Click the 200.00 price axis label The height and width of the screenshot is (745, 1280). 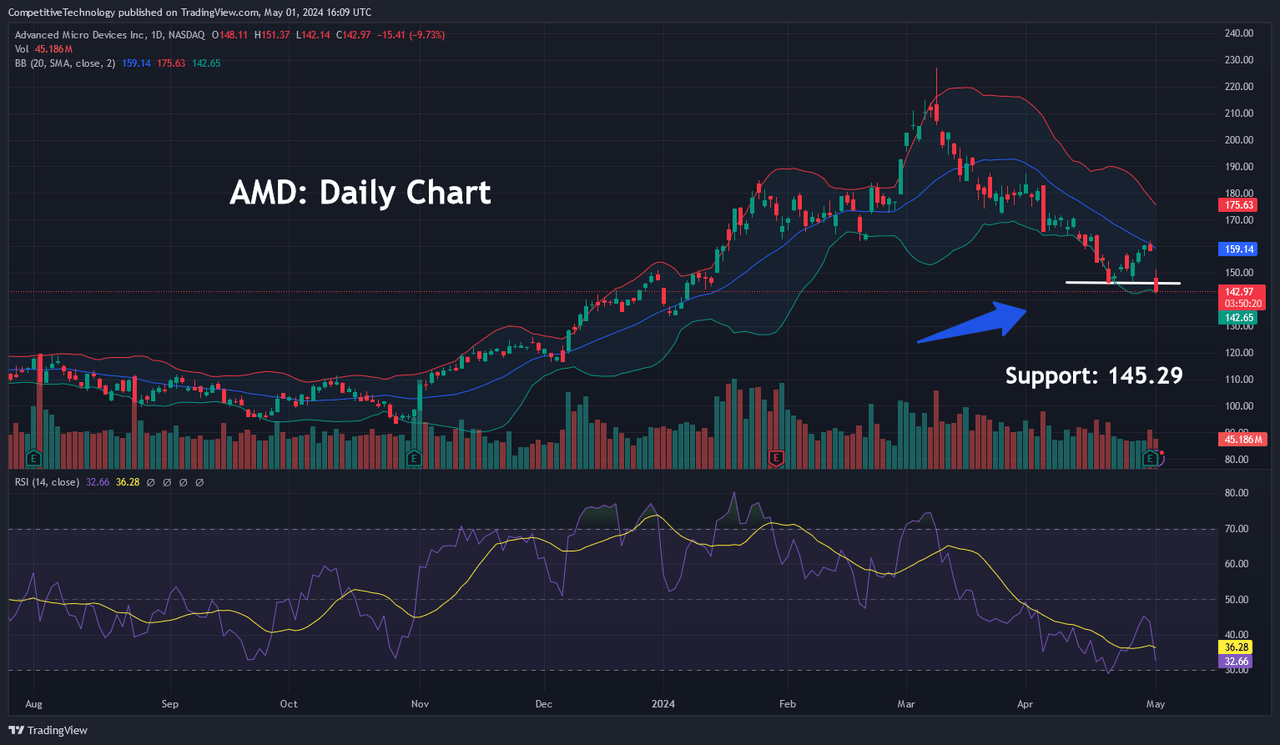coord(1238,140)
